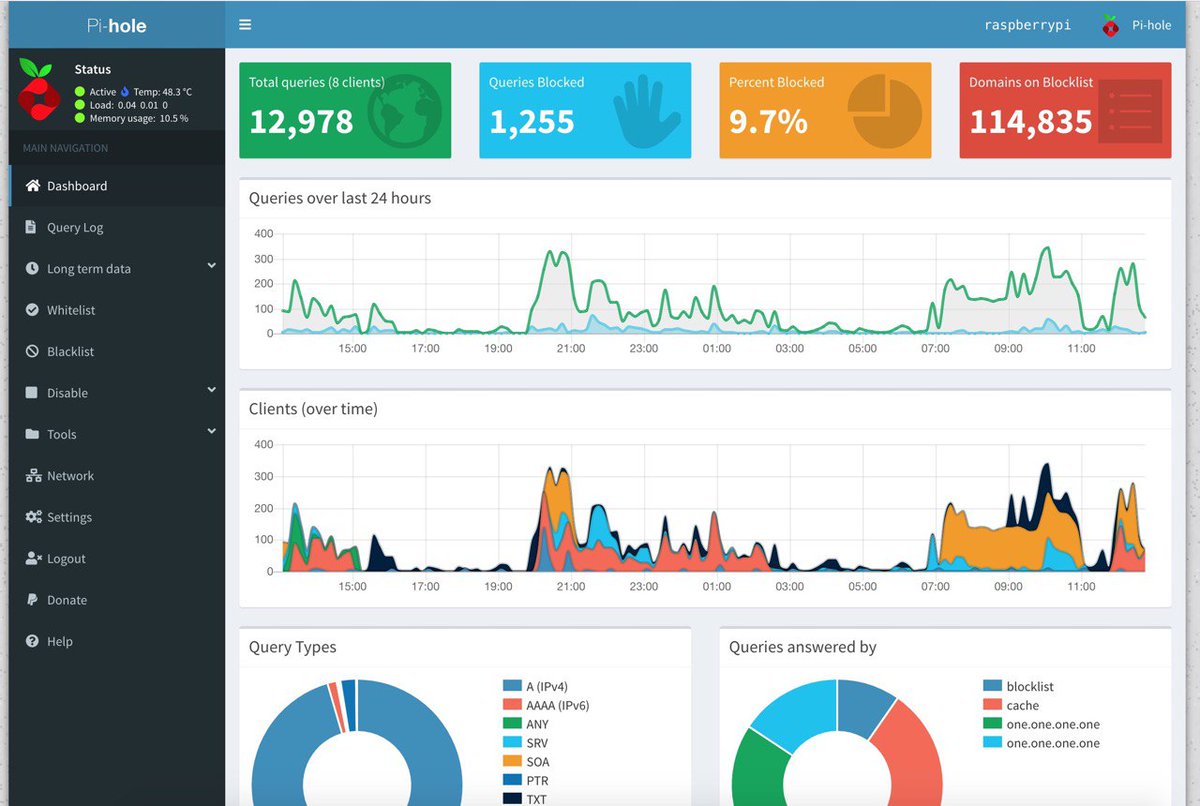The height and width of the screenshot is (806, 1200).
Task: Click the 07:00 label in the Clients chart
Action: point(935,586)
